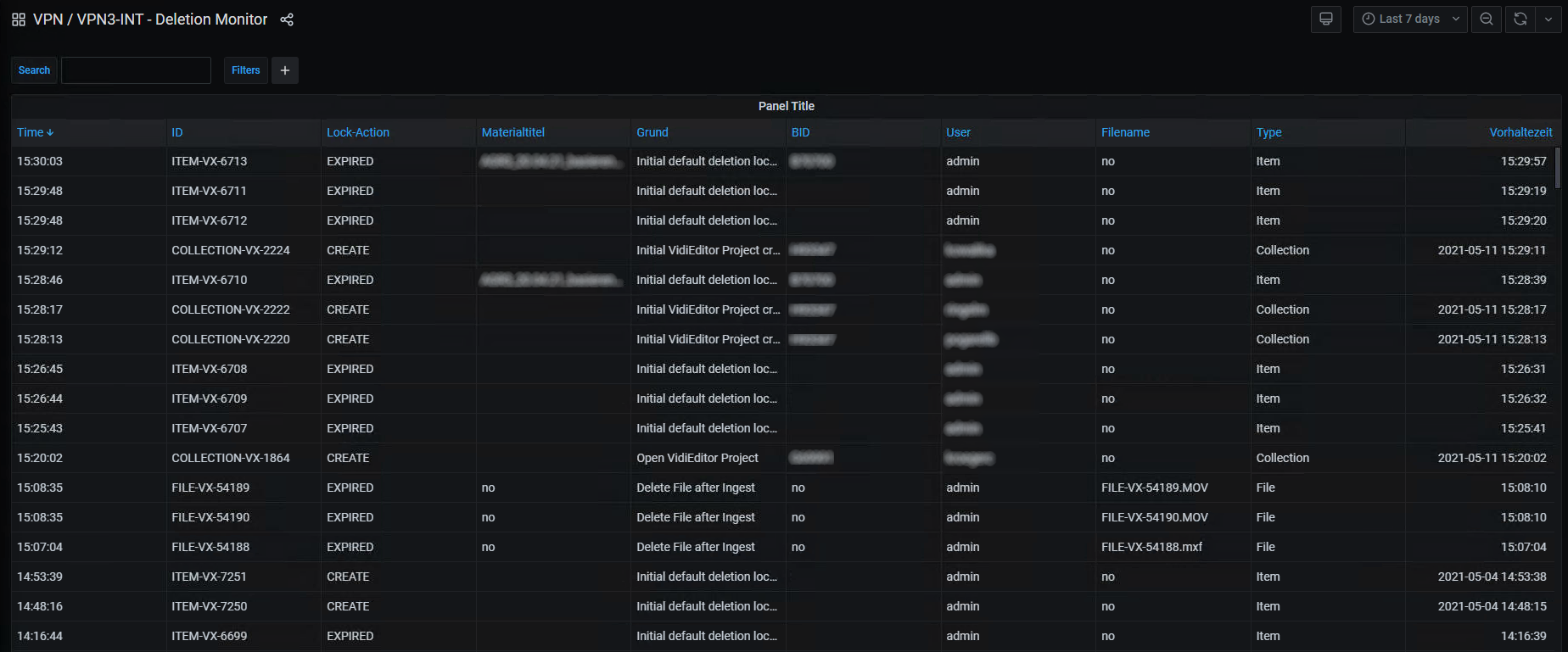
Task: Open the Last 7 days time range dropdown
Action: click(1410, 19)
